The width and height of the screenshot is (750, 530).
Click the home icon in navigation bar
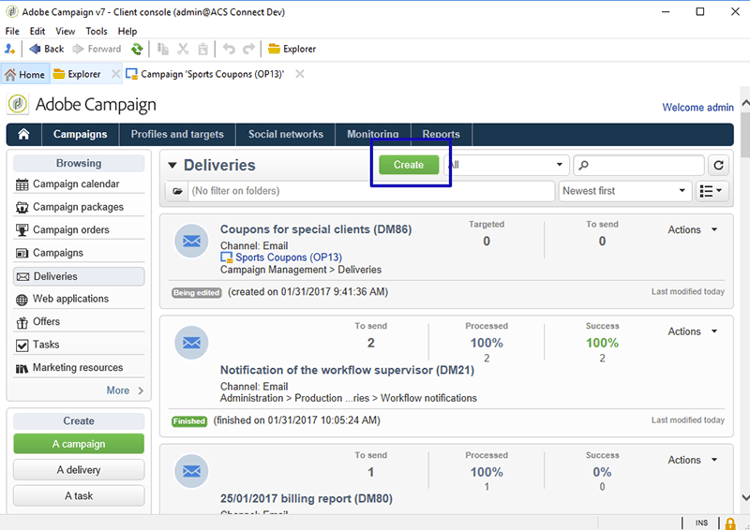23,134
